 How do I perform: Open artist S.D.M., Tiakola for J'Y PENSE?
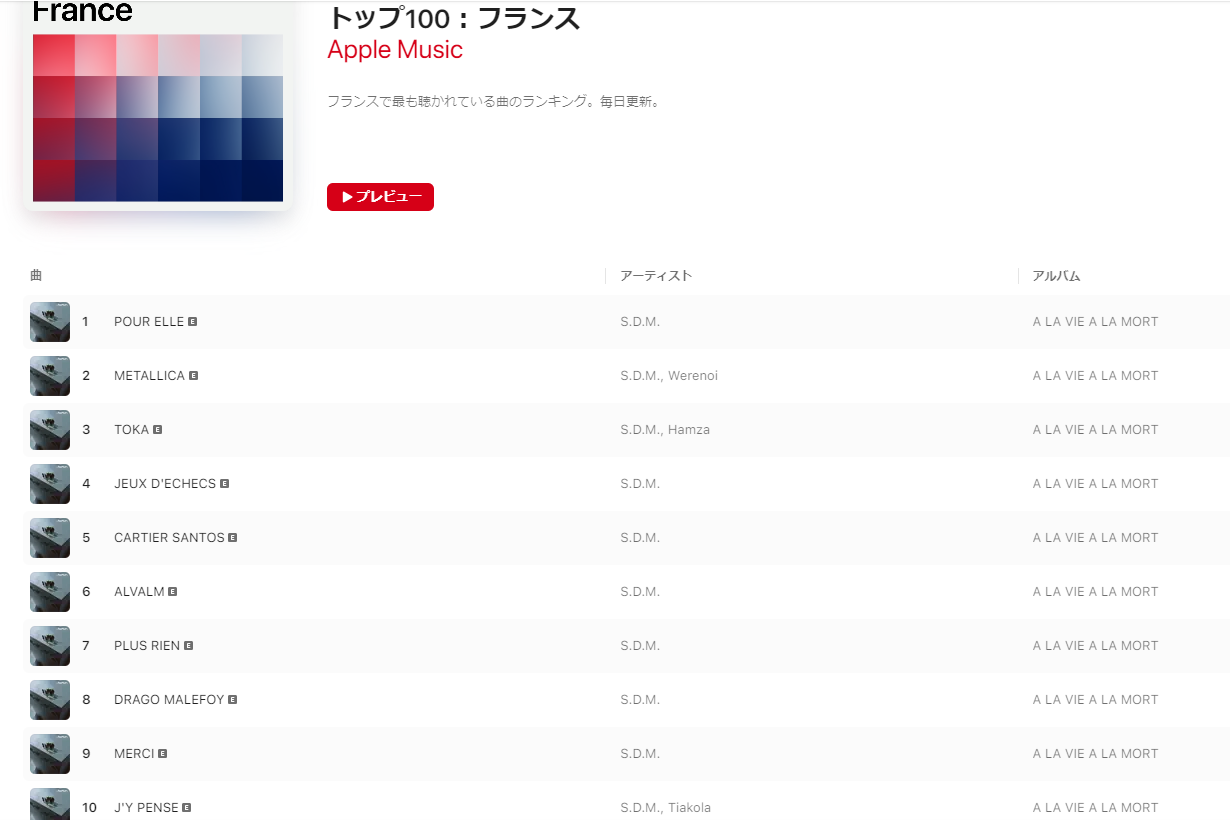(665, 808)
